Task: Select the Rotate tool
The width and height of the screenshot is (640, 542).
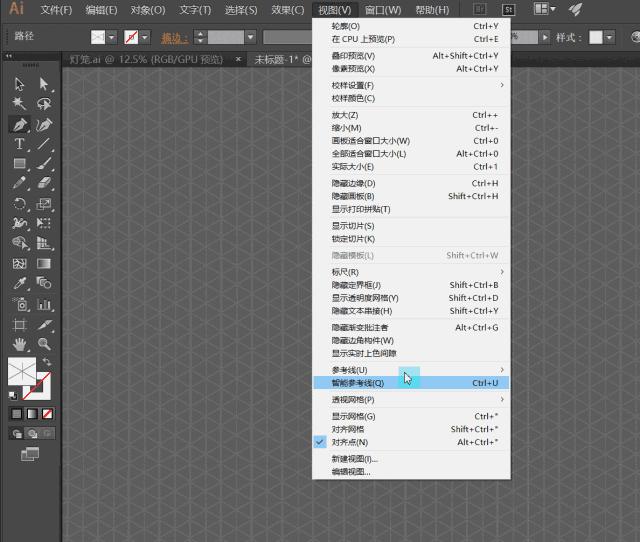Action: pos(19,203)
